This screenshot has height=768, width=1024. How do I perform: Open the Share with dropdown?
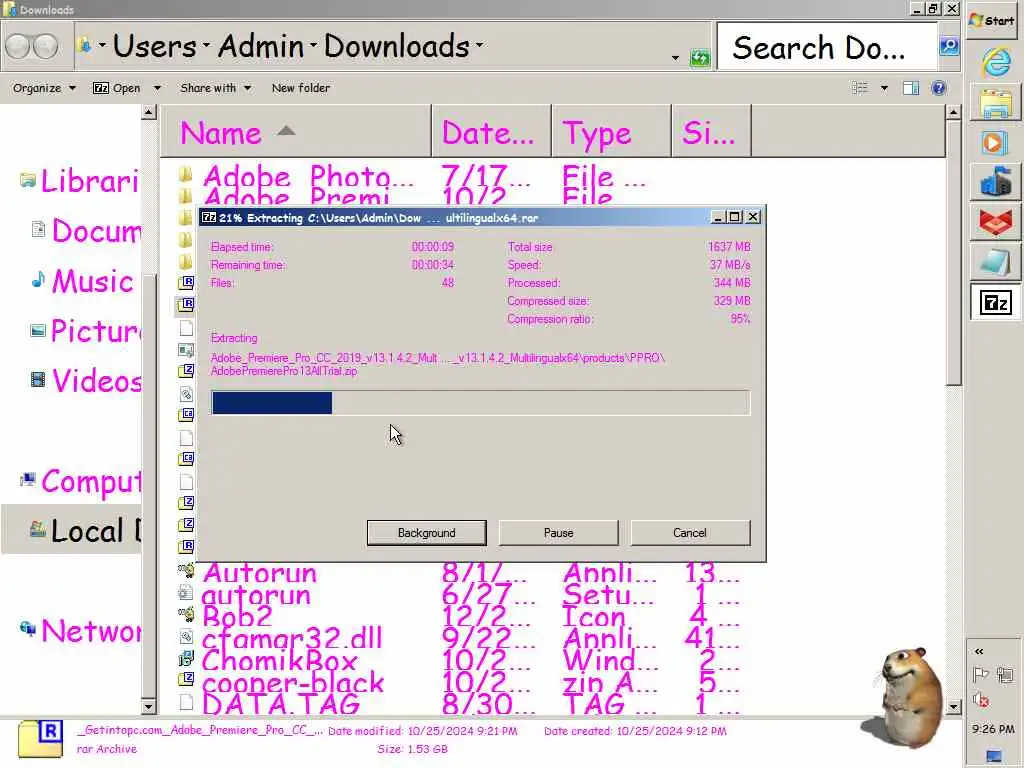coord(216,88)
